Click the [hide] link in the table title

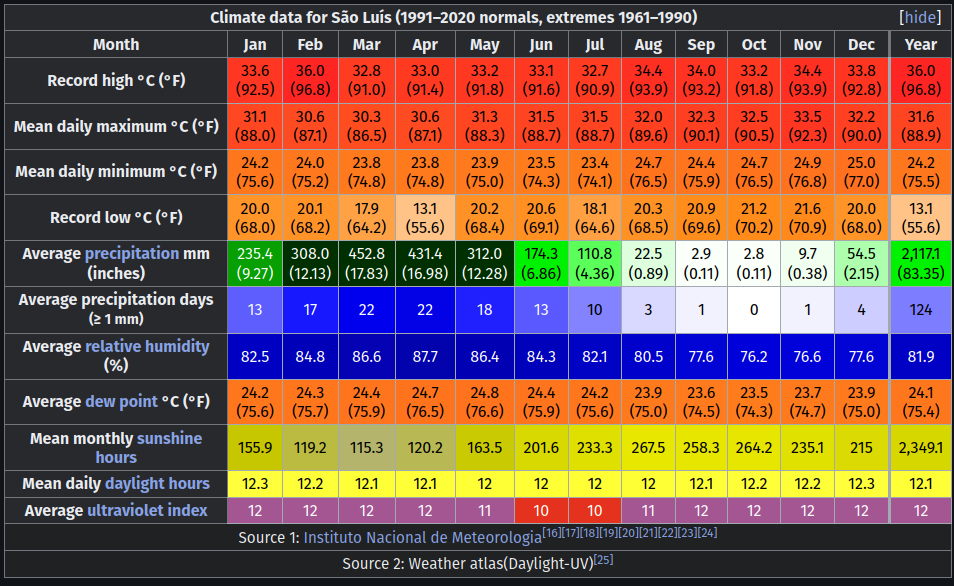click(920, 17)
